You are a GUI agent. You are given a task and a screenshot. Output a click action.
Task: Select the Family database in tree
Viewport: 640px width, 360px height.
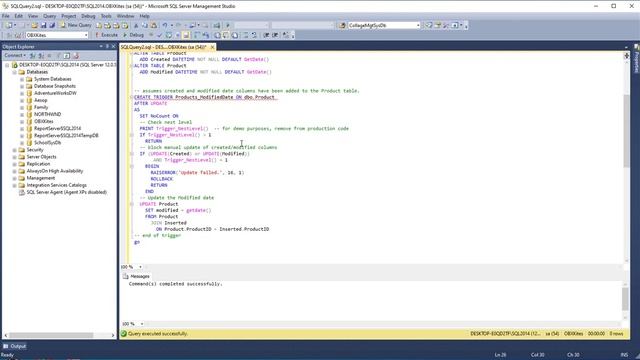41,107
